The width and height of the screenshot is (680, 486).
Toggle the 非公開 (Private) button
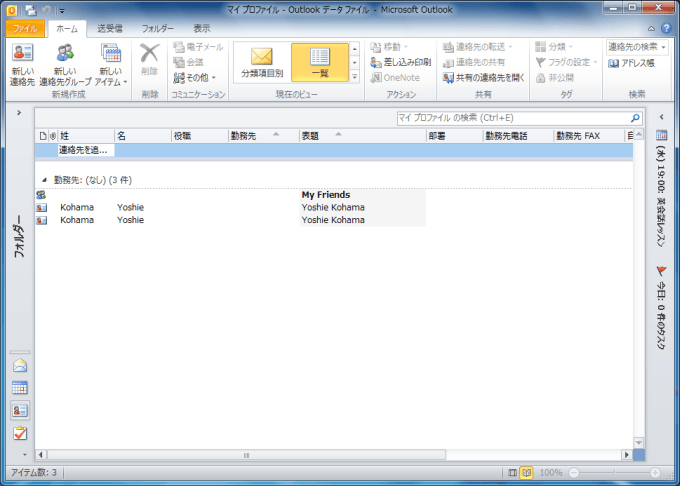click(x=555, y=78)
